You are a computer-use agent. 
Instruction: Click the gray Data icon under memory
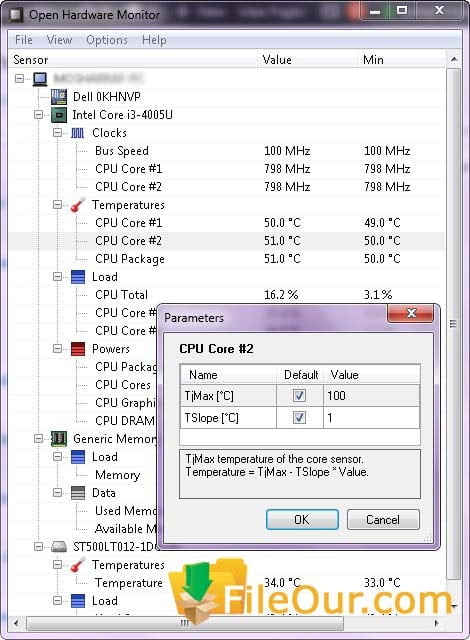coord(78,493)
